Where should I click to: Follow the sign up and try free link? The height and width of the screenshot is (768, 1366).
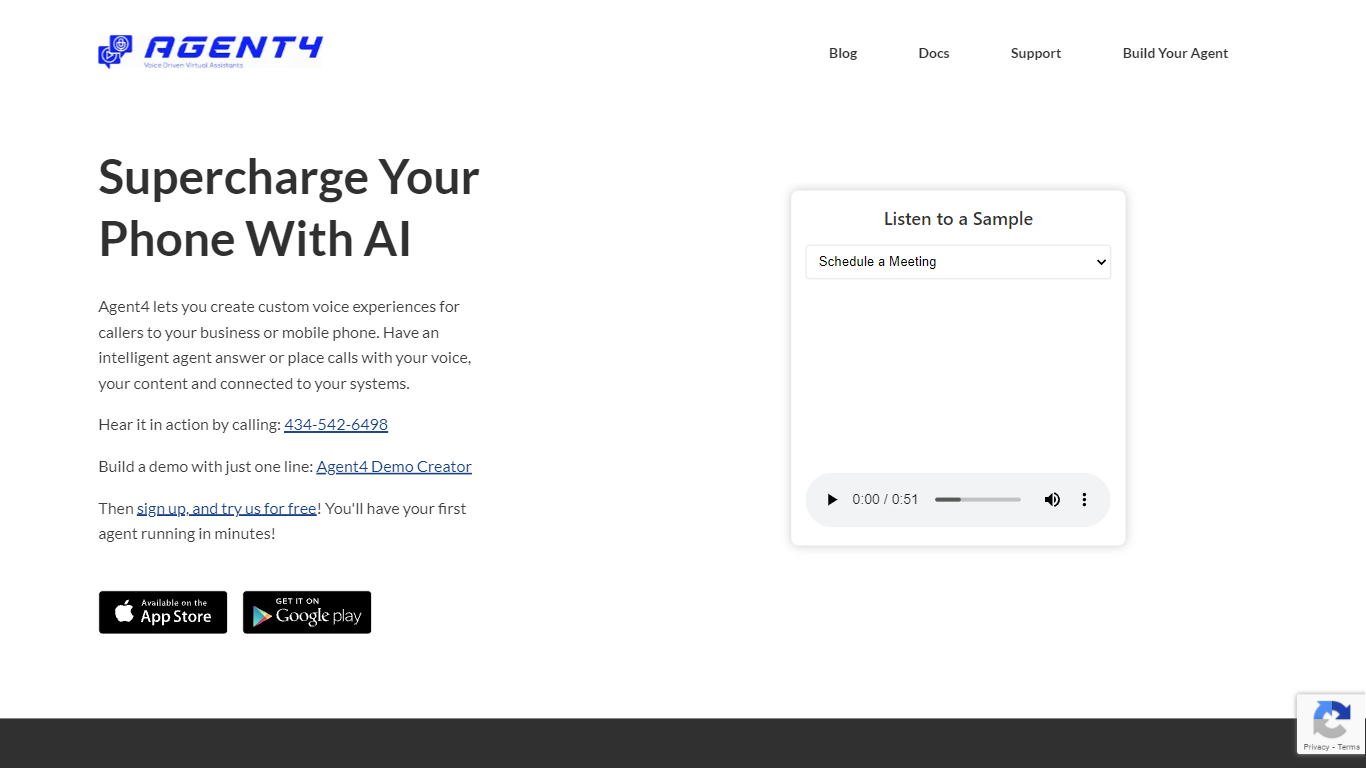pyautogui.click(x=227, y=508)
